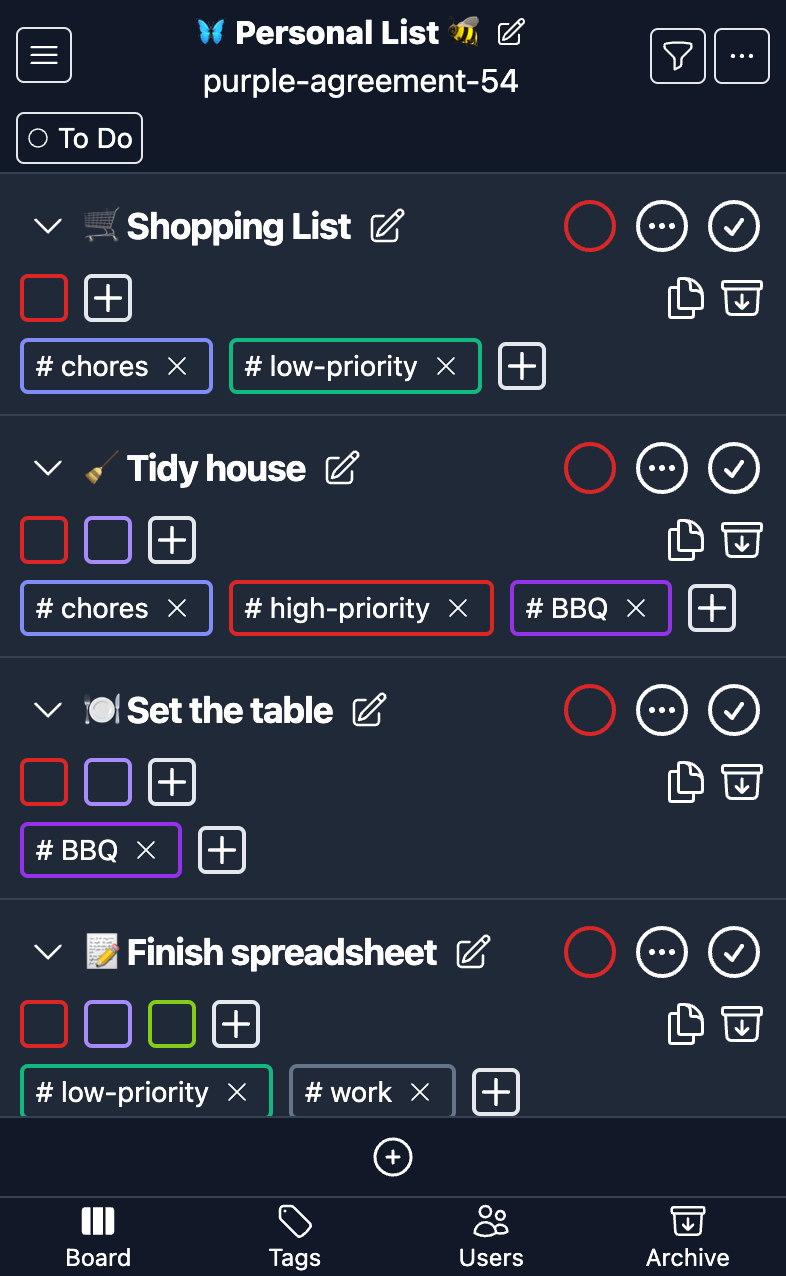Add a tag to Set the table
The height and width of the screenshot is (1276, 786).
(x=222, y=850)
